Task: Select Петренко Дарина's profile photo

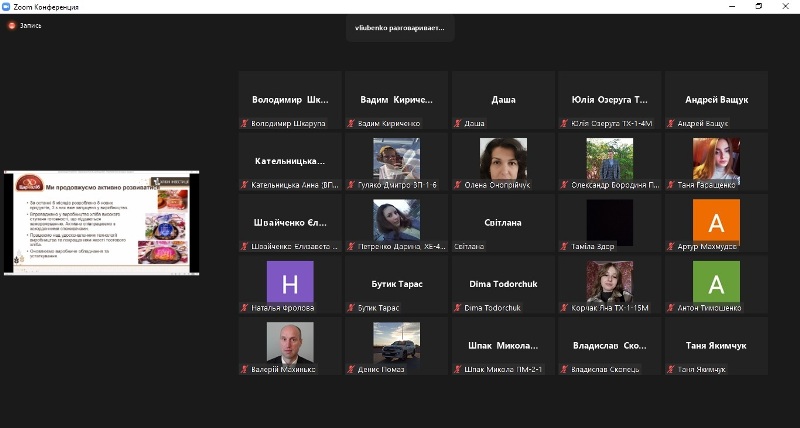Action: (x=396, y=220)
